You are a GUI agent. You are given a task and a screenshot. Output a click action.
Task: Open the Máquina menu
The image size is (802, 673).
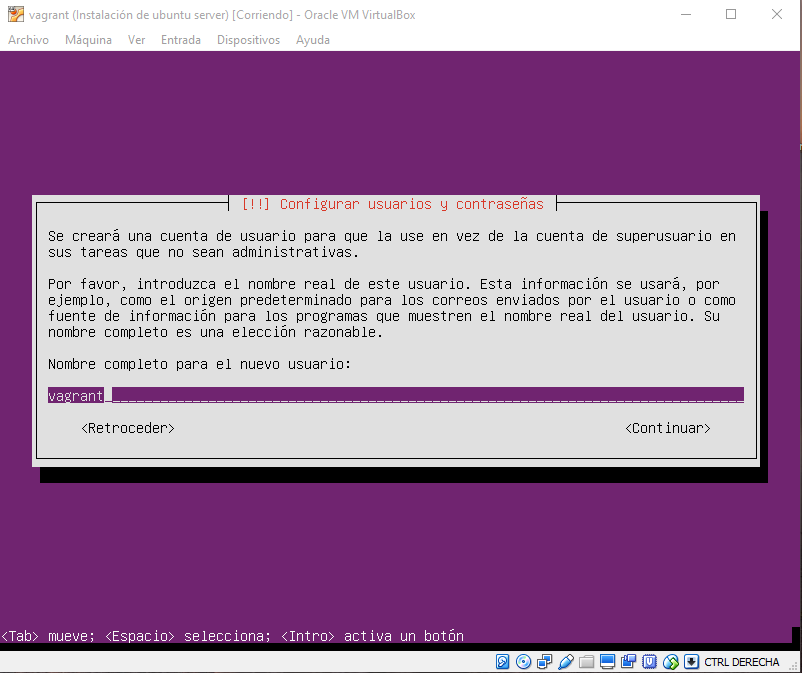pos(88,40)
